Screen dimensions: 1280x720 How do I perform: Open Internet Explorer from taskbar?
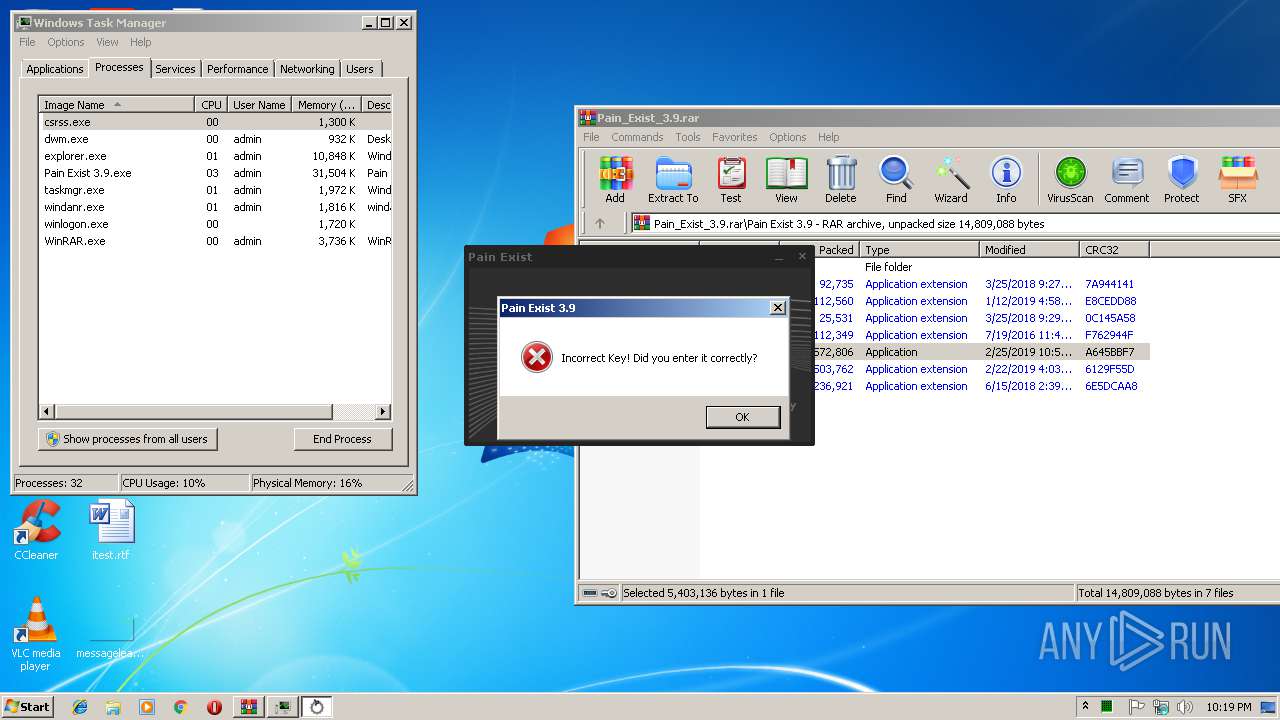tap(80, 707)
